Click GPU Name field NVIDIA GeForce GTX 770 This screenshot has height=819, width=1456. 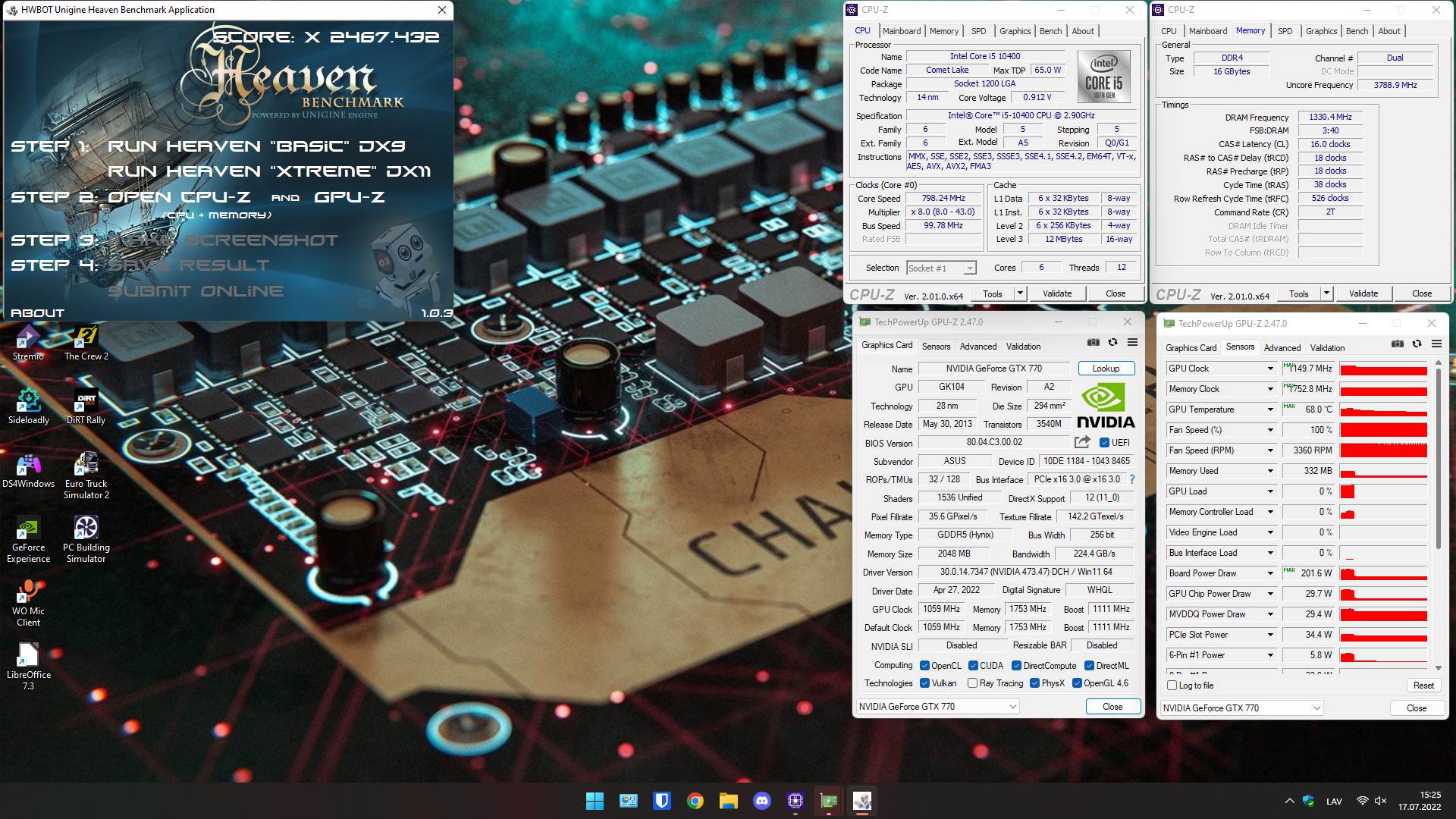(993, 369)
